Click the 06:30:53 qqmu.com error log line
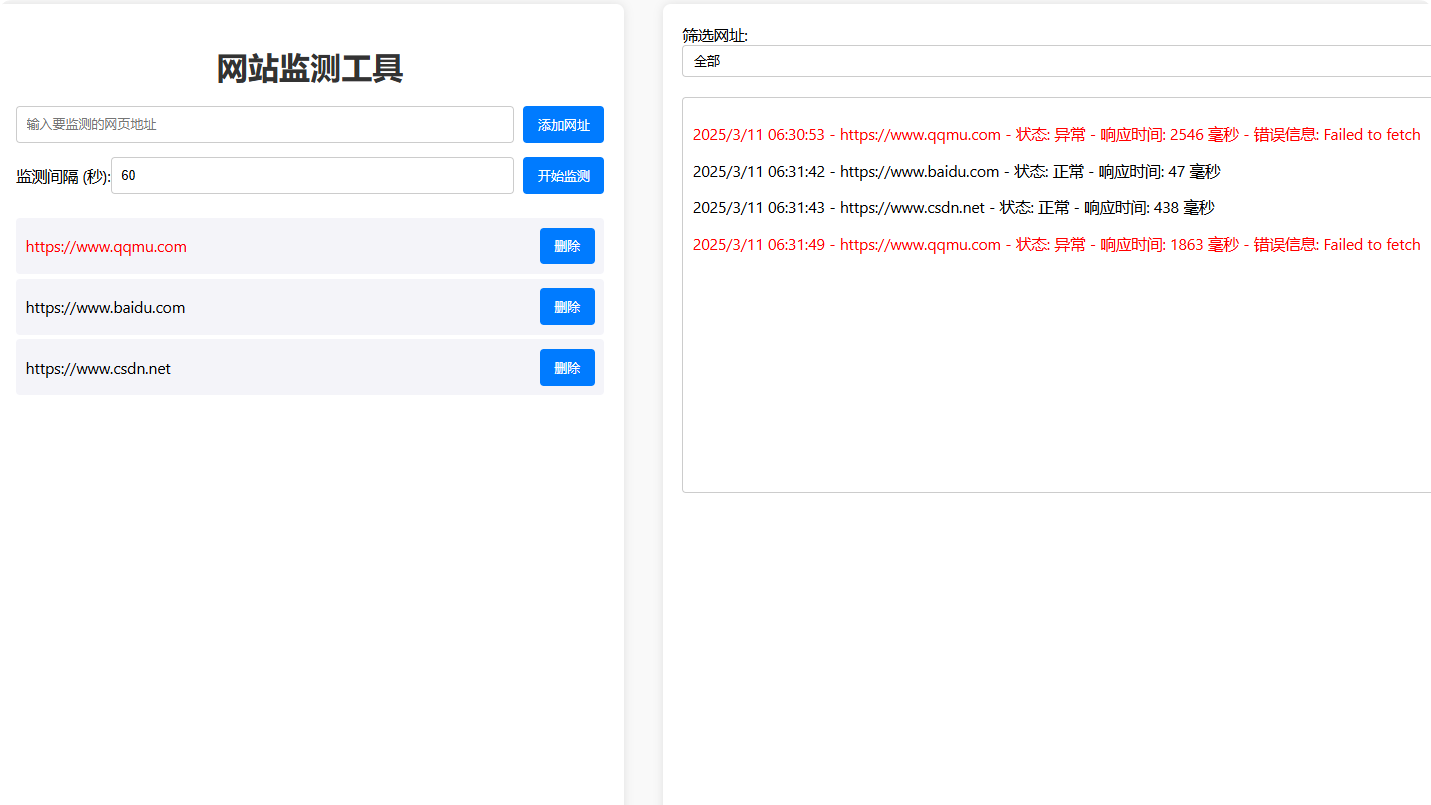The height and width of the screenshot is (805, 1431). pyautogui.click(x=1056, y=135)
